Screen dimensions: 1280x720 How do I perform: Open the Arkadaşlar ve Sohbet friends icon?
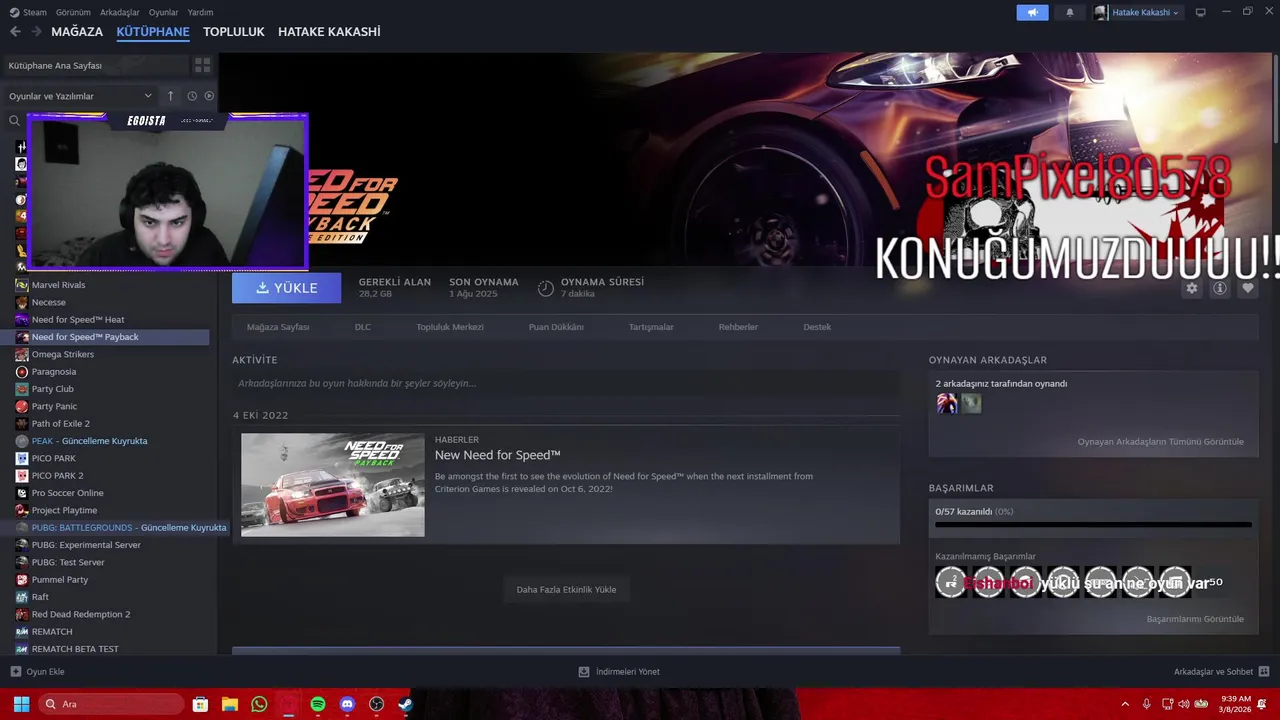click(1264, 672)
